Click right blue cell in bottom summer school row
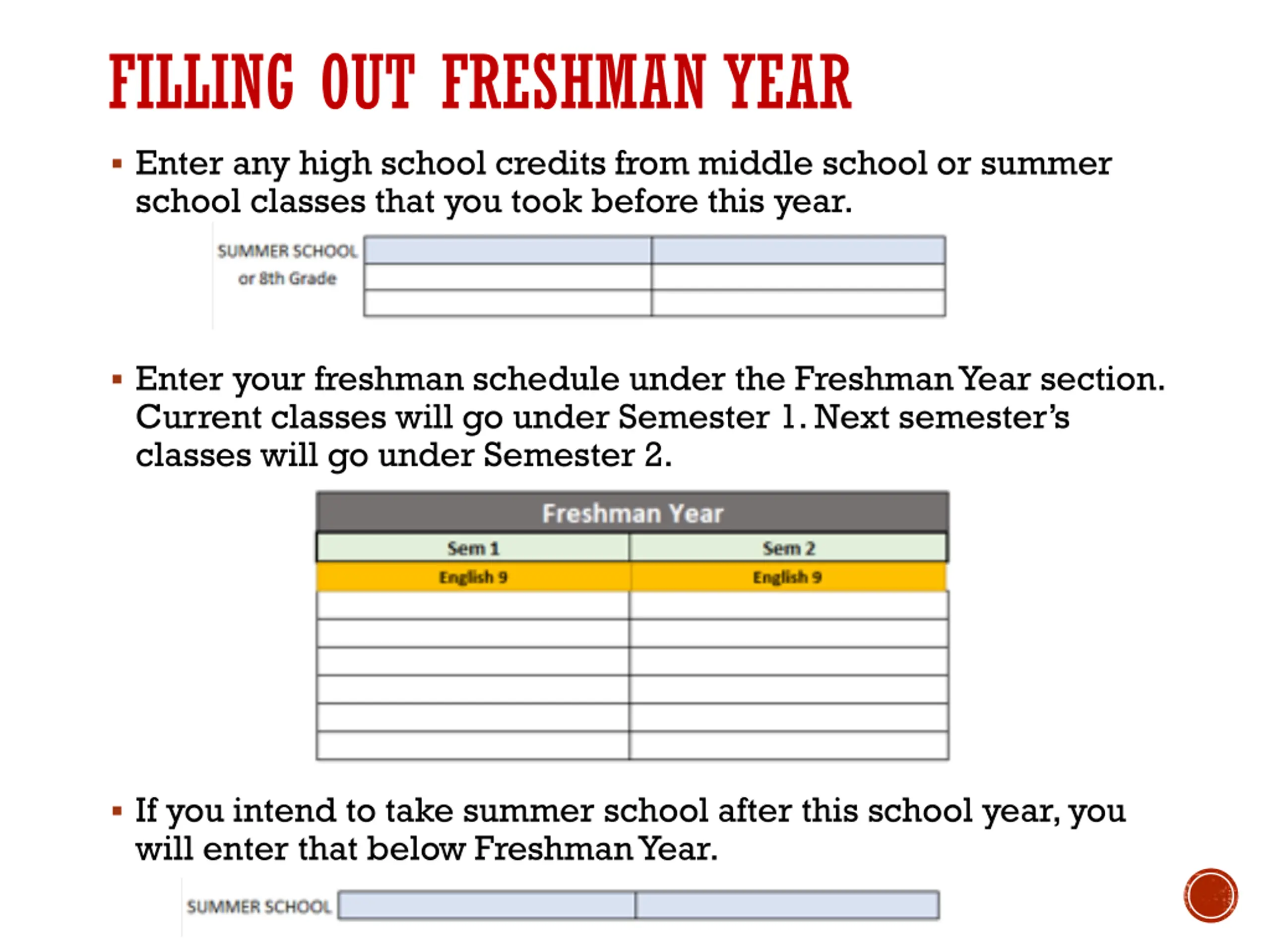Screen dimensions: 1270x952 pos(787,905)
